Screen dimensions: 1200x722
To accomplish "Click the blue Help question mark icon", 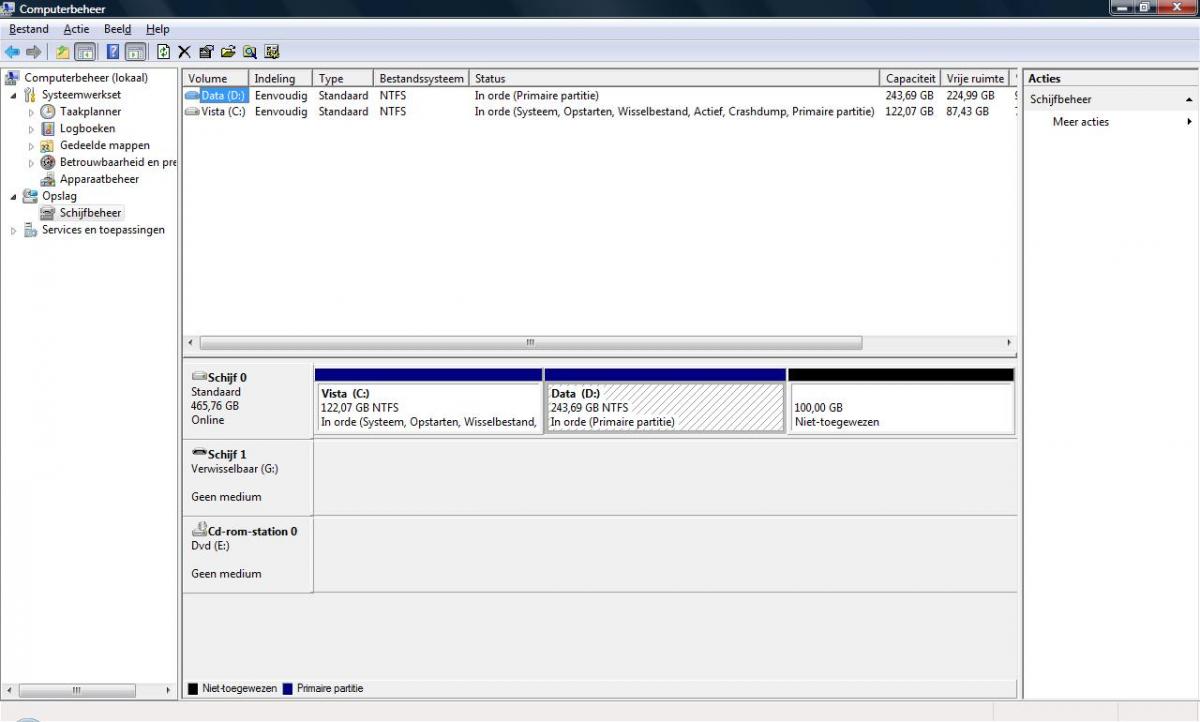I will pyautogui.click(x=113, y=52).
